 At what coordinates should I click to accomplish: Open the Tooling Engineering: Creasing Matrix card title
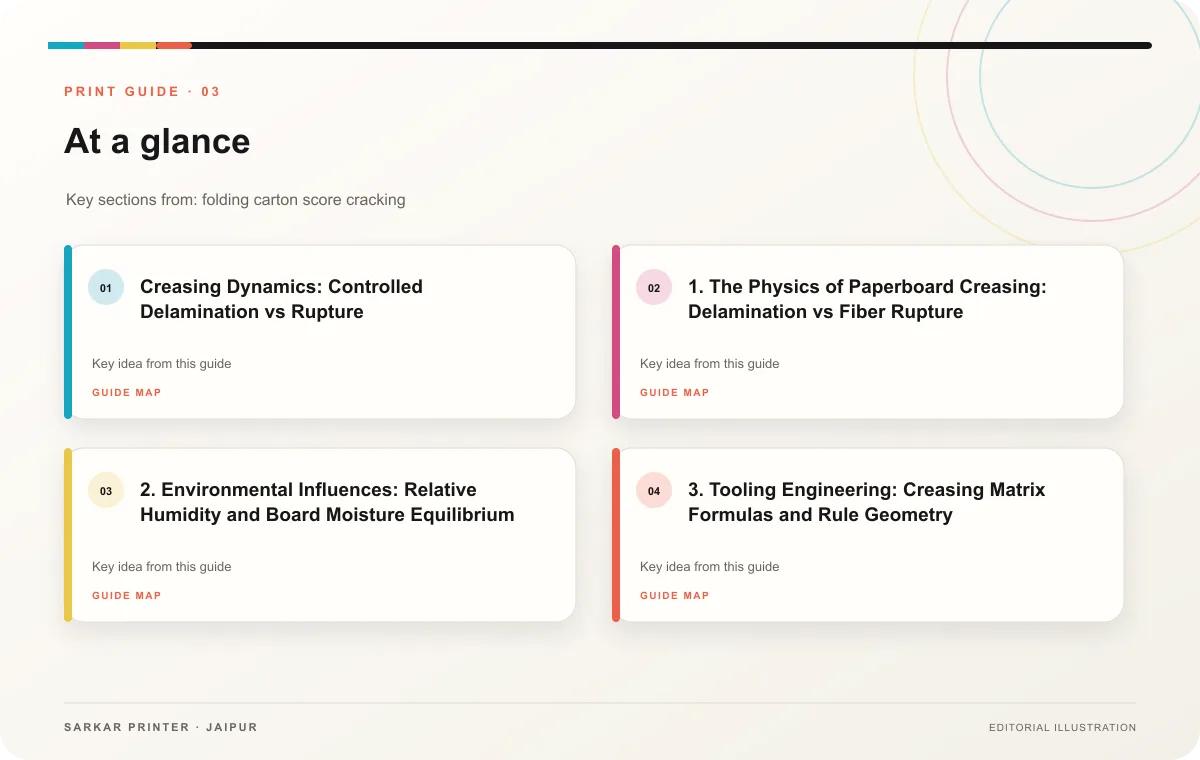(x=866, y=502)
